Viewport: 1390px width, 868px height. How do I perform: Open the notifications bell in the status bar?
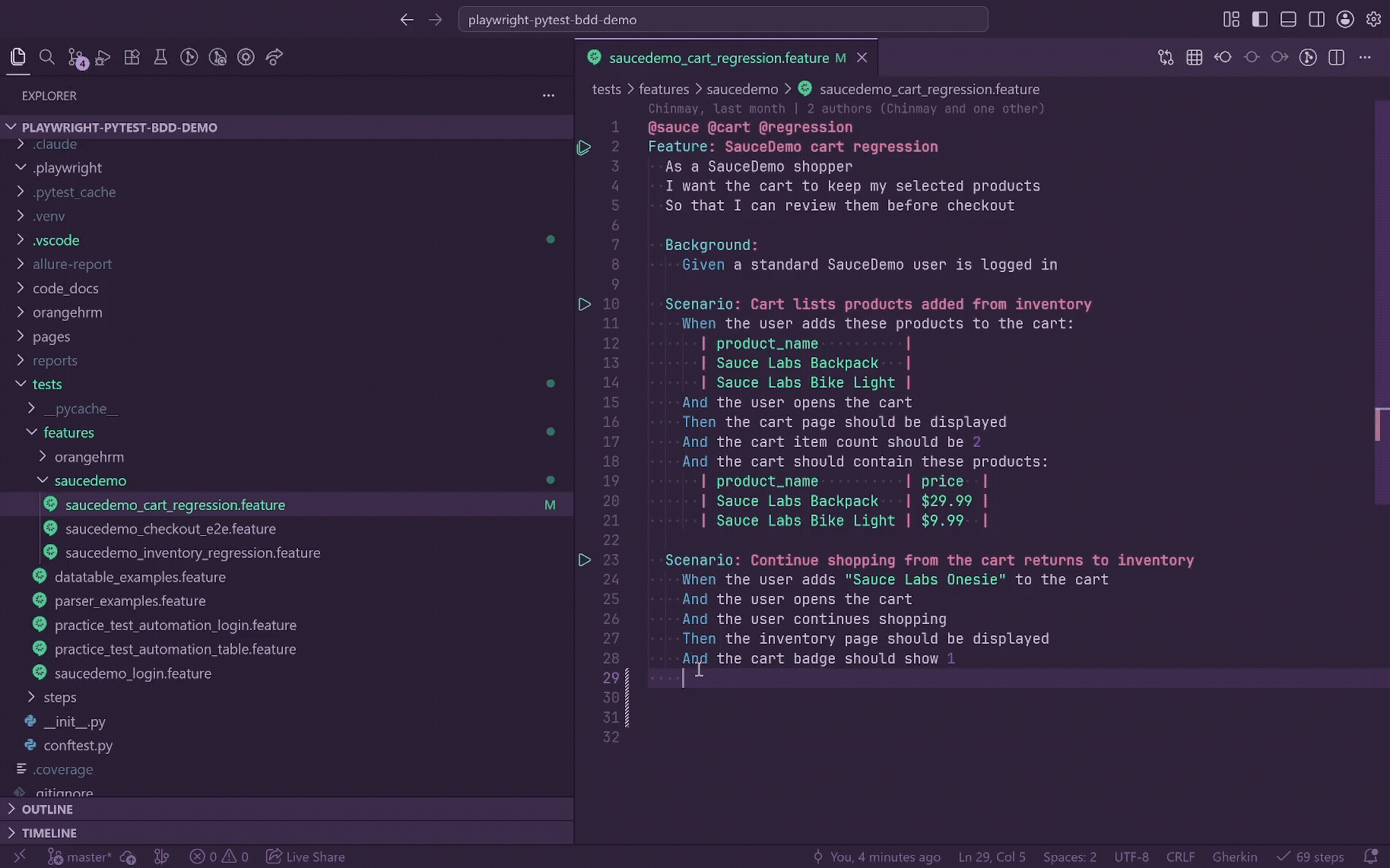point(1371,857)
